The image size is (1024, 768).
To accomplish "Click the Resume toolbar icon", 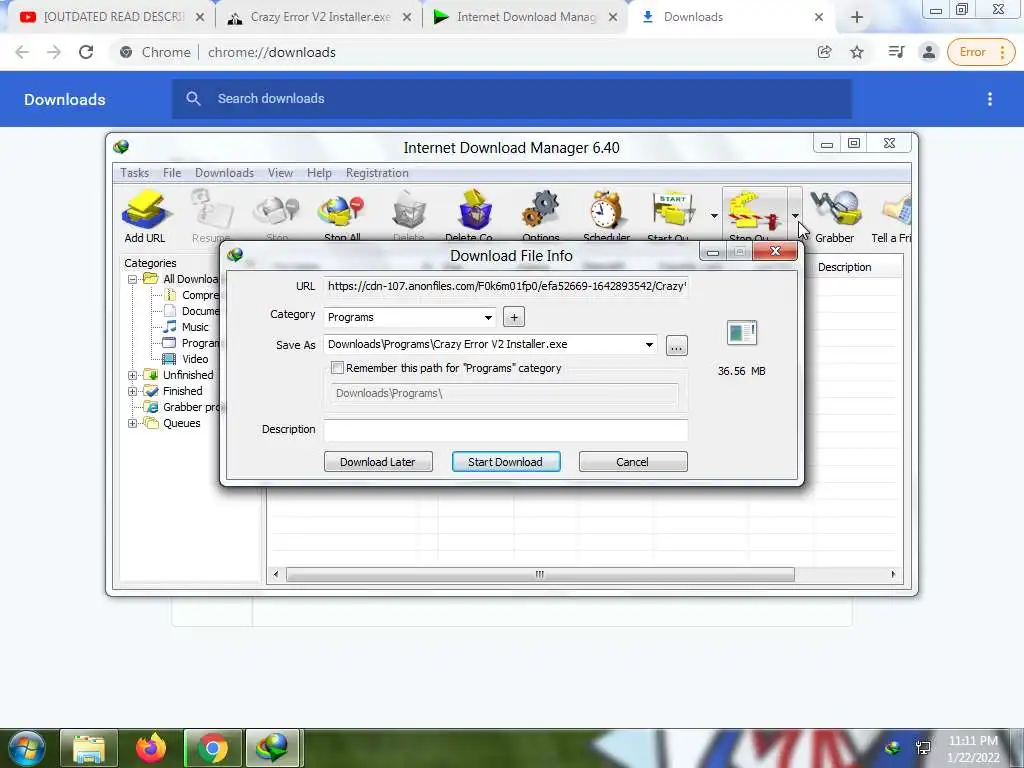I will (211, 216).
